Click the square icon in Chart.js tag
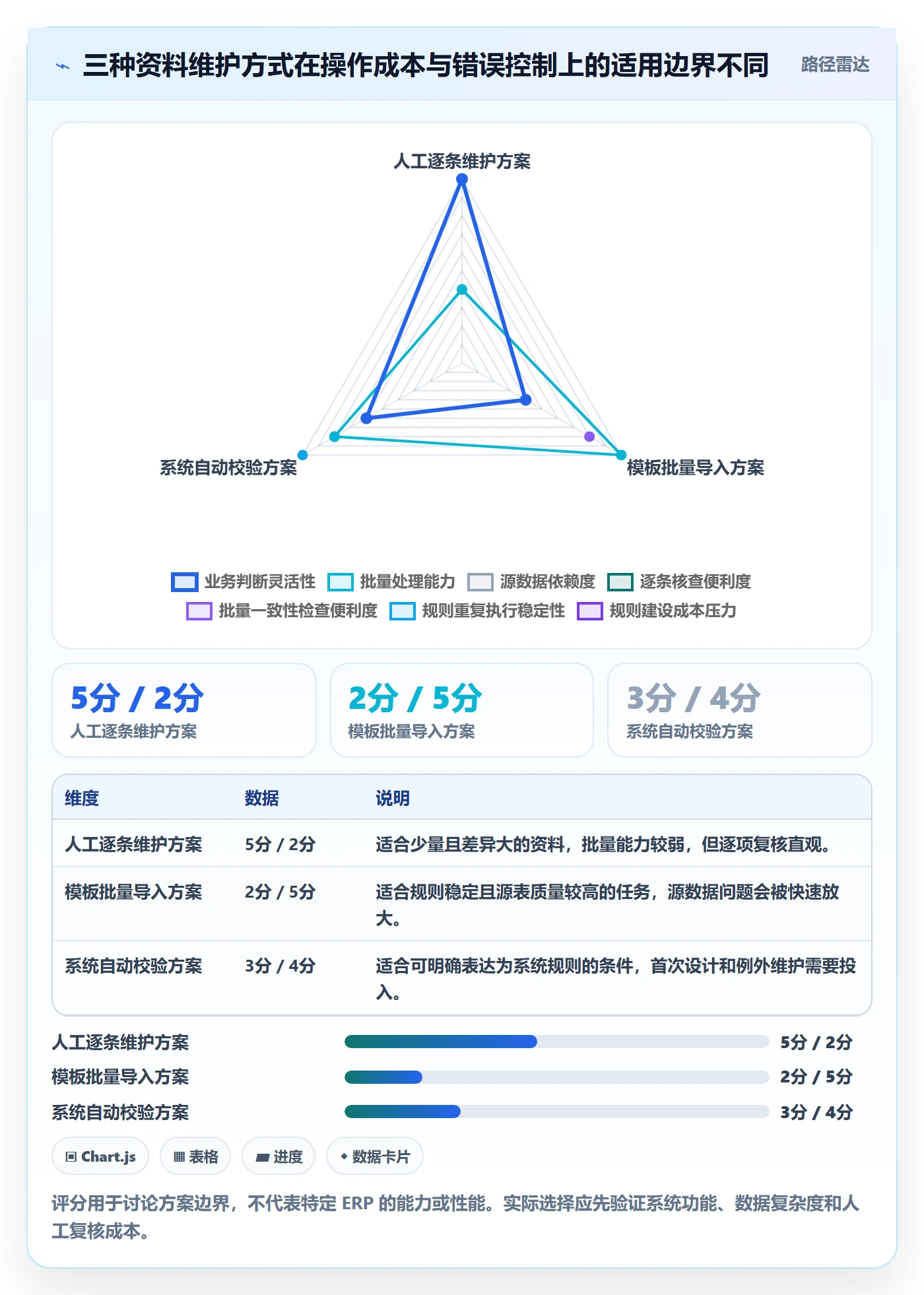This screenshot has width=924, height=1295. point(71,1157)
